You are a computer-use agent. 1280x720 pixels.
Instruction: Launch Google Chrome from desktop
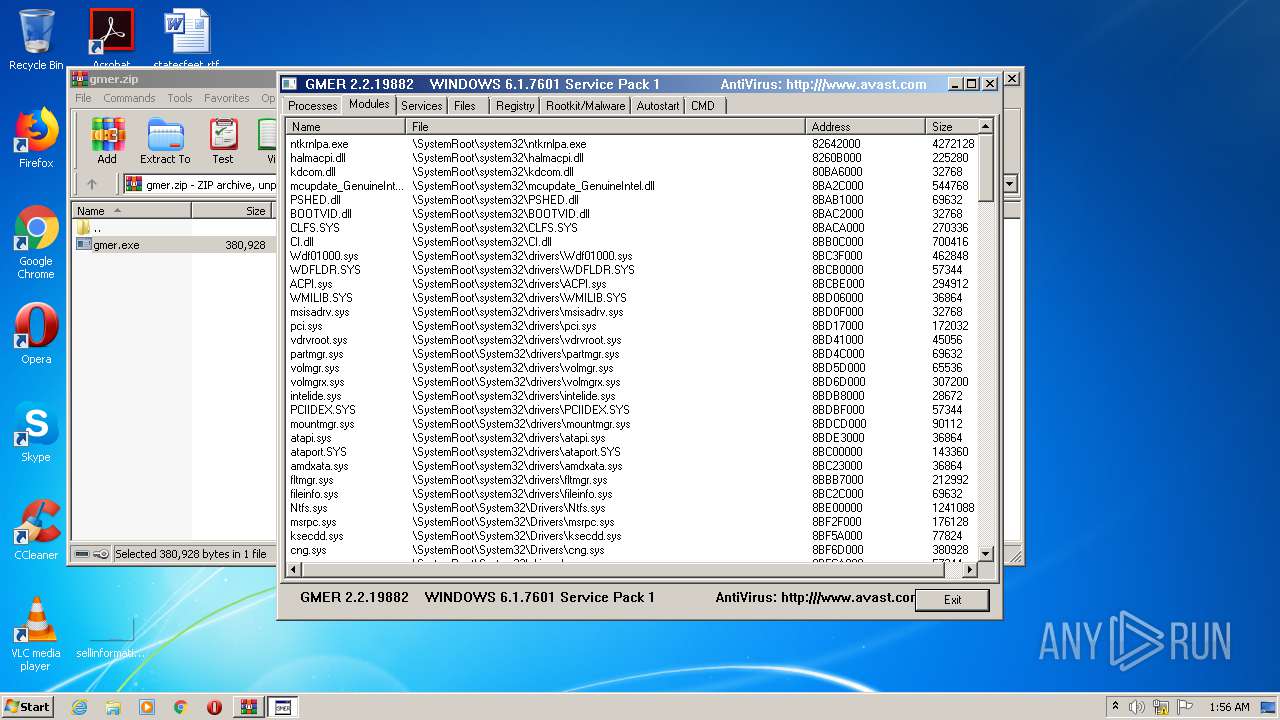(x=36, y=242)
